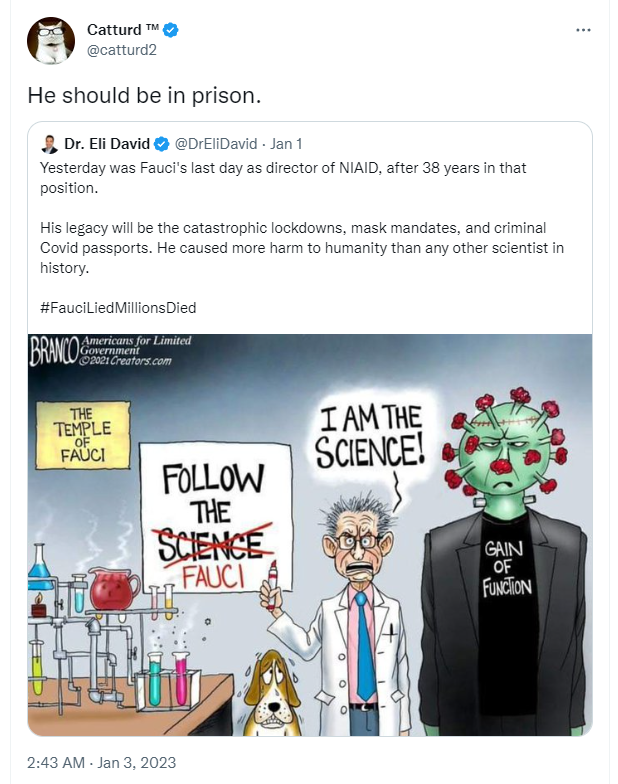Click the "I am the science!" speech bubble
The height and width of the screenshot is (784, 618).
(x=367, y=436)
